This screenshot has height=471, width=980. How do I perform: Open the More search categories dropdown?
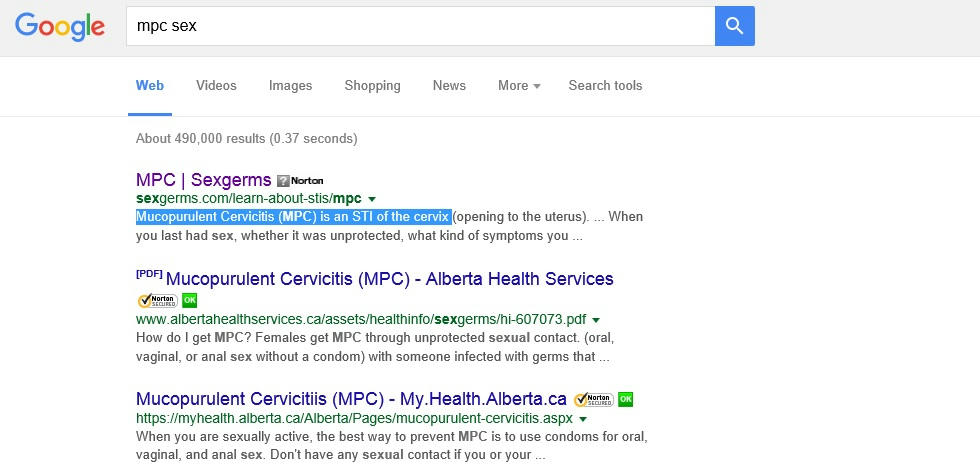pos(519,86)
